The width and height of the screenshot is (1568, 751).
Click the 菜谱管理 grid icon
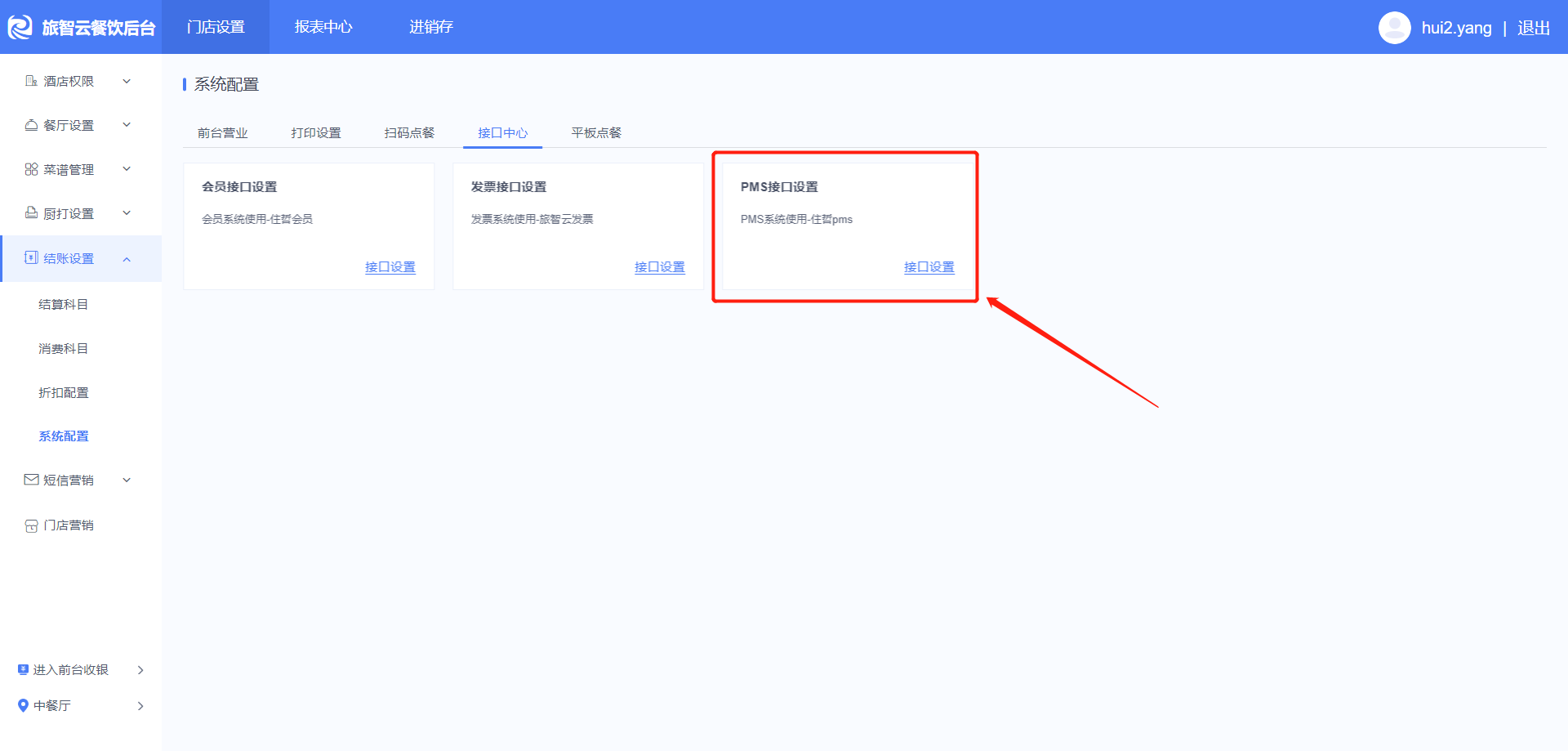click(31, 169)
